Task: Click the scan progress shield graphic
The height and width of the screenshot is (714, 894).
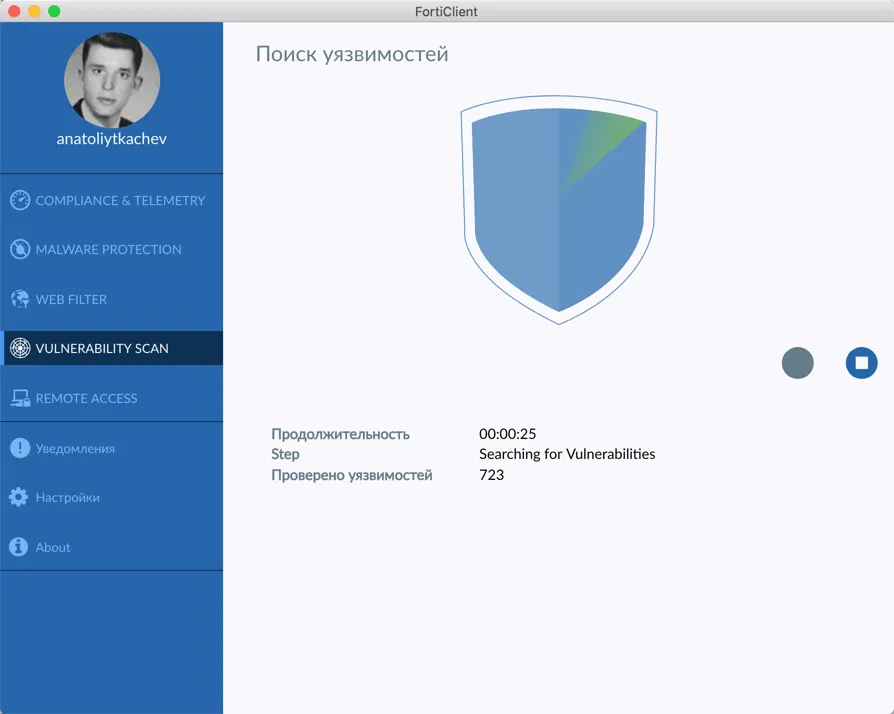Action: point(559,210)
